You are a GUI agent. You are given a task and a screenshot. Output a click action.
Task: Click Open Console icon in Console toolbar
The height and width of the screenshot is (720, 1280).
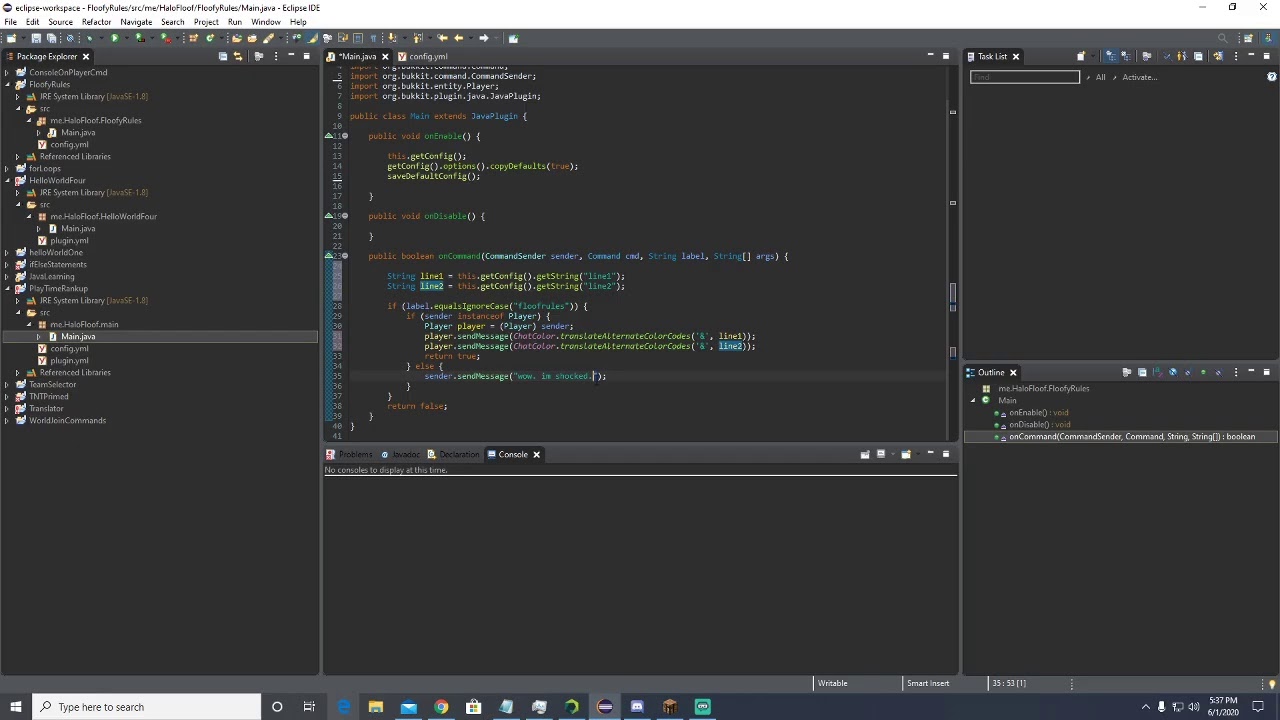tap(905, 454)
